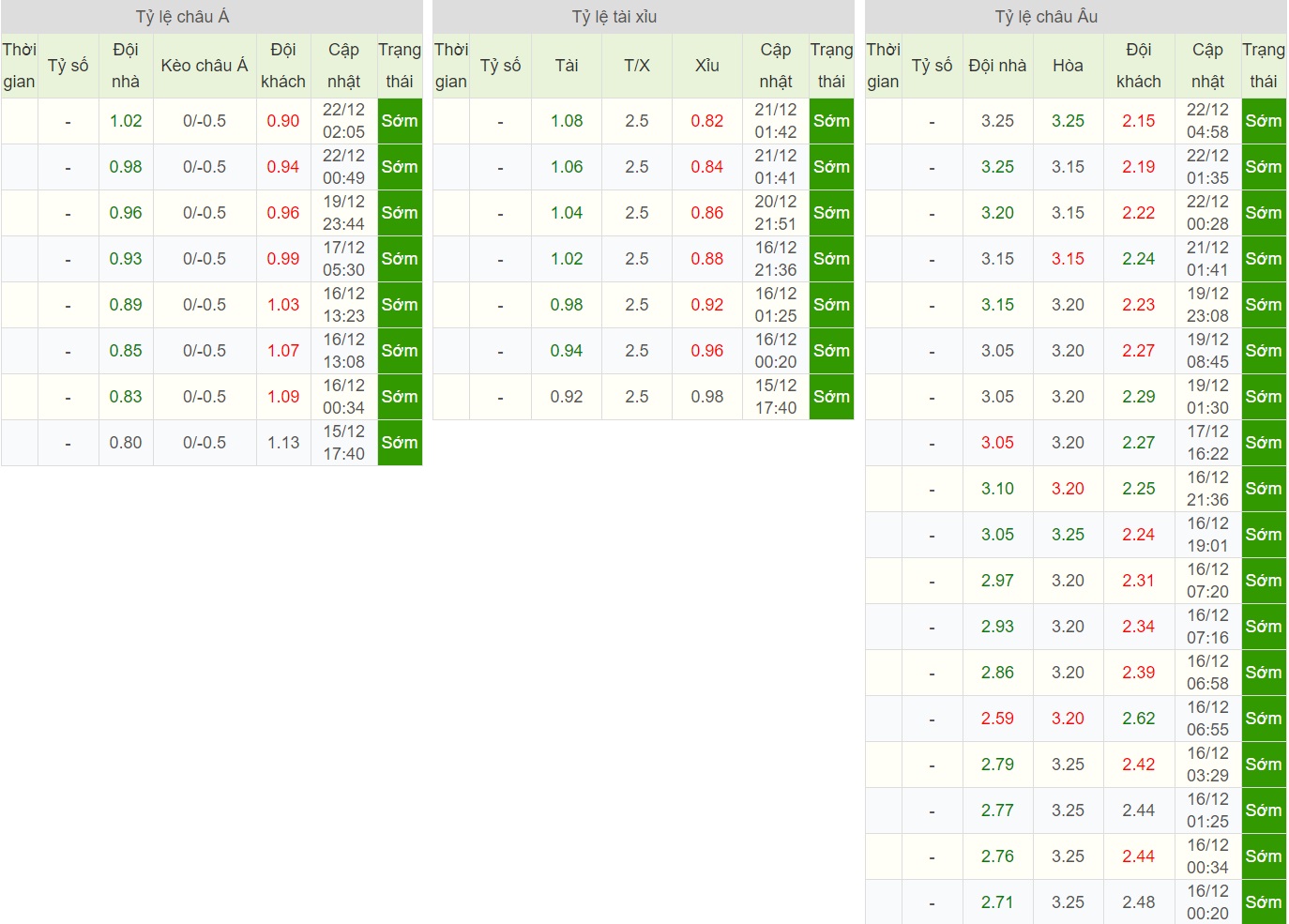Click the timestamp 21/12 01:42

[776, 121]
